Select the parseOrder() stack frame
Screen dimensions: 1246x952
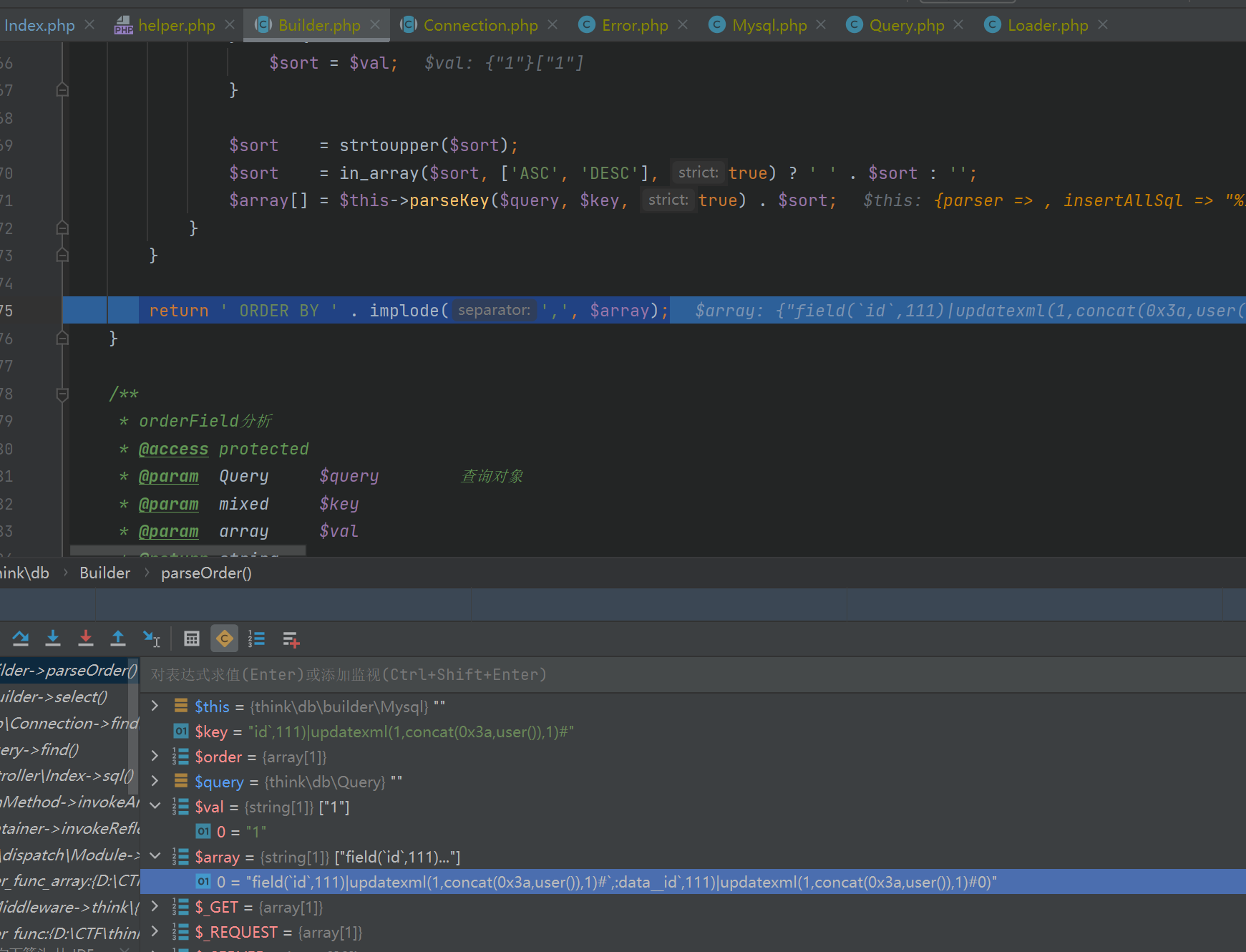tap(68, 671)
